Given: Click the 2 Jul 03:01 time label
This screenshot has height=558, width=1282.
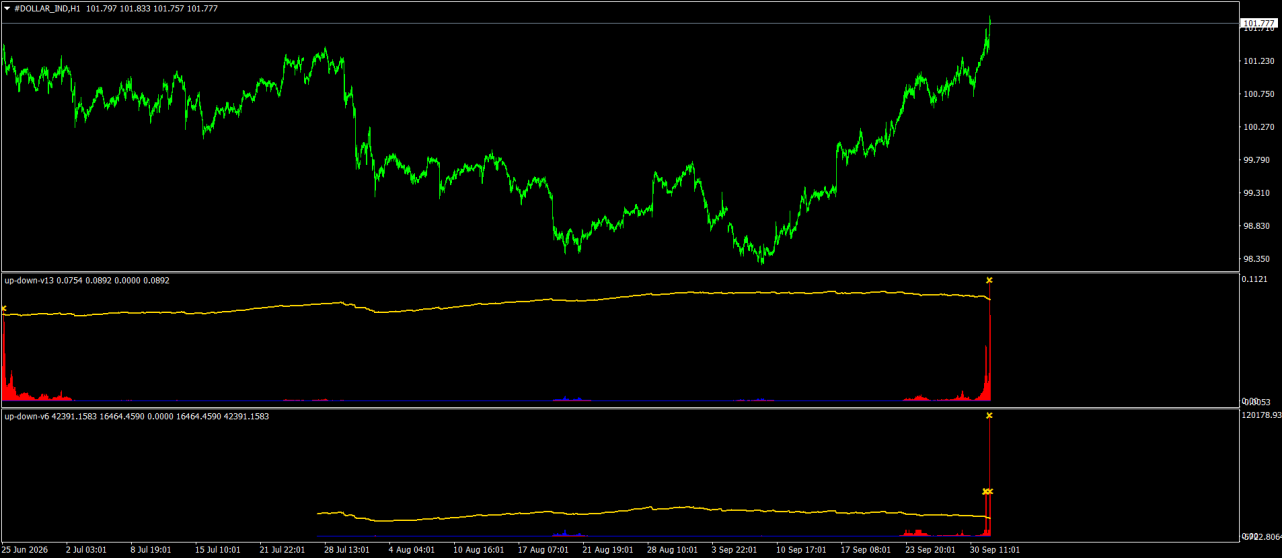Looking at the screenshot, I should (86, 549).
